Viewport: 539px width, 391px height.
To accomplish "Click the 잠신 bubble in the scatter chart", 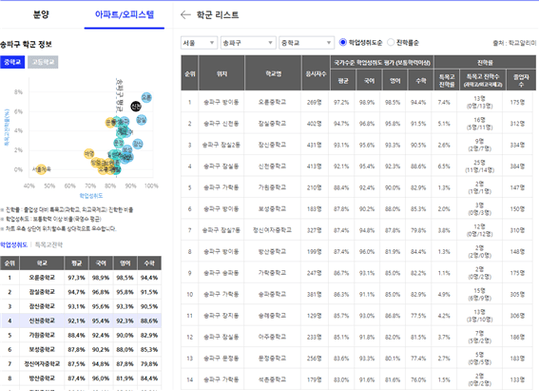I will coord(138,144).
